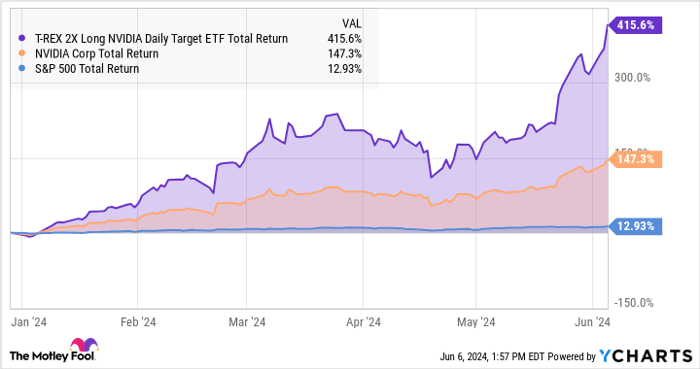Open the YCharts logo link

click(646, 356)
